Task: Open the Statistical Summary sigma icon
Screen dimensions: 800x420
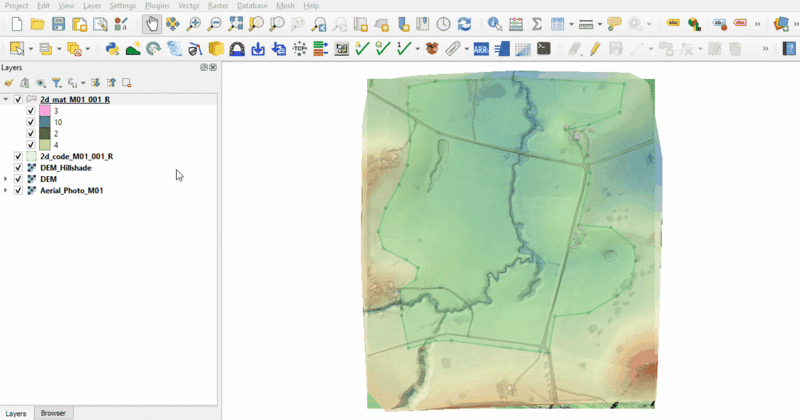Action: click(537, 24)
